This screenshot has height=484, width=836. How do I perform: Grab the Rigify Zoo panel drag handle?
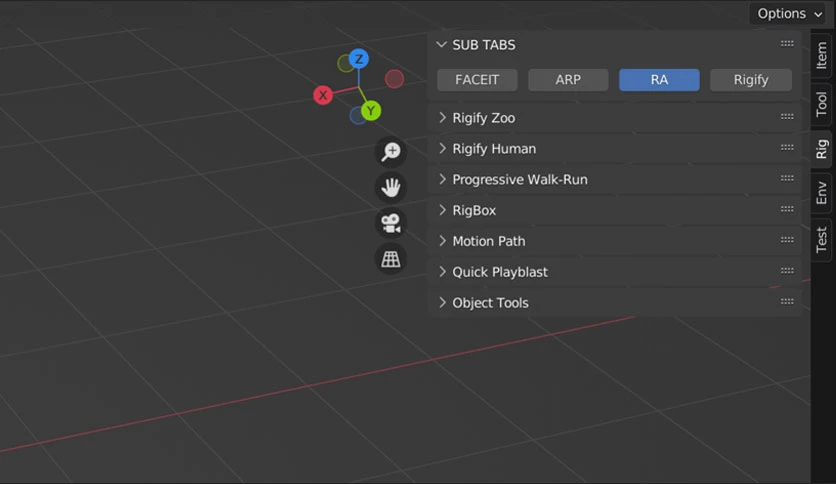click(787, 117)
